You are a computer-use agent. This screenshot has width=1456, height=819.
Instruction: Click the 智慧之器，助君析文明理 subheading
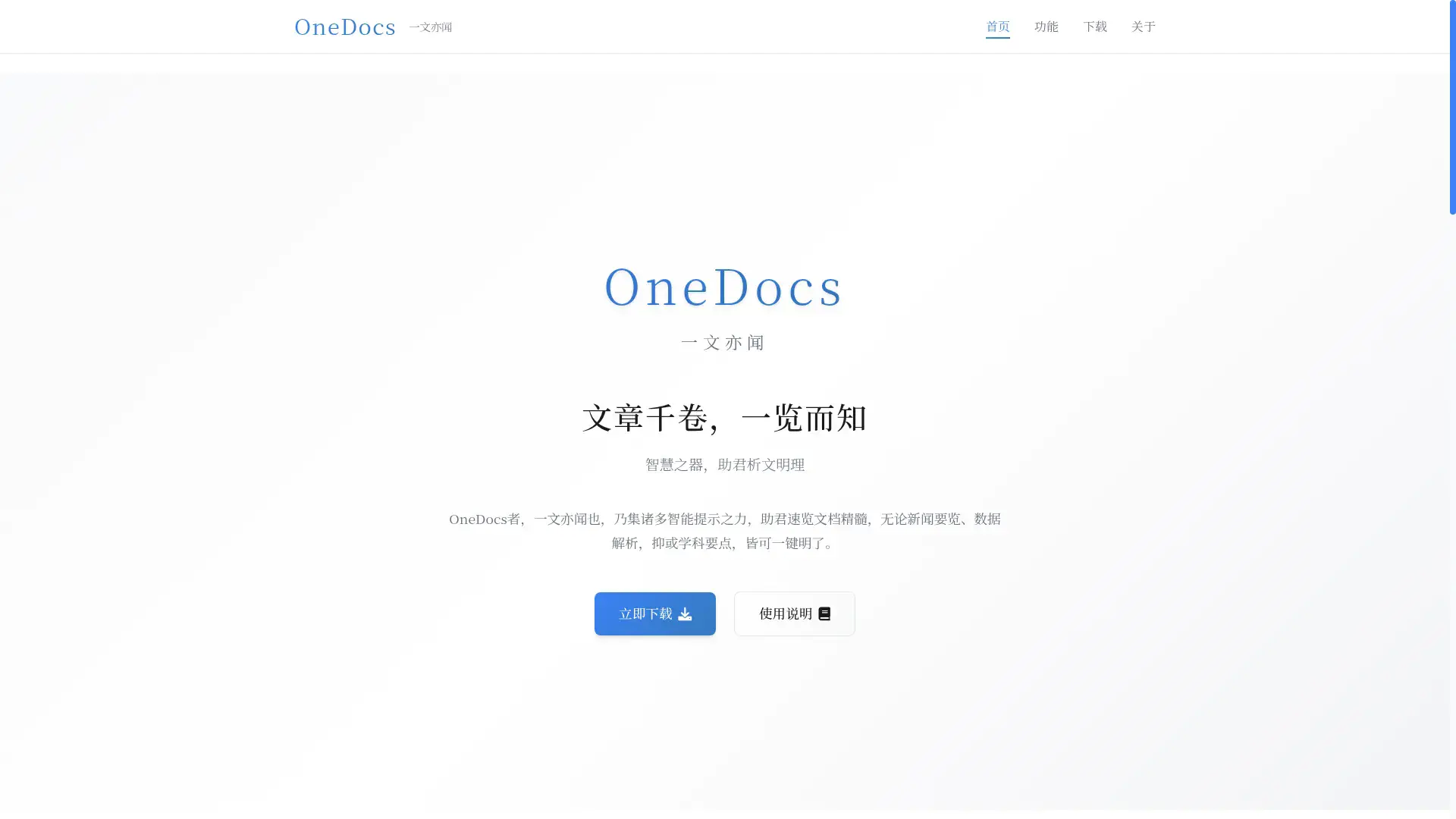click(723, 465)
